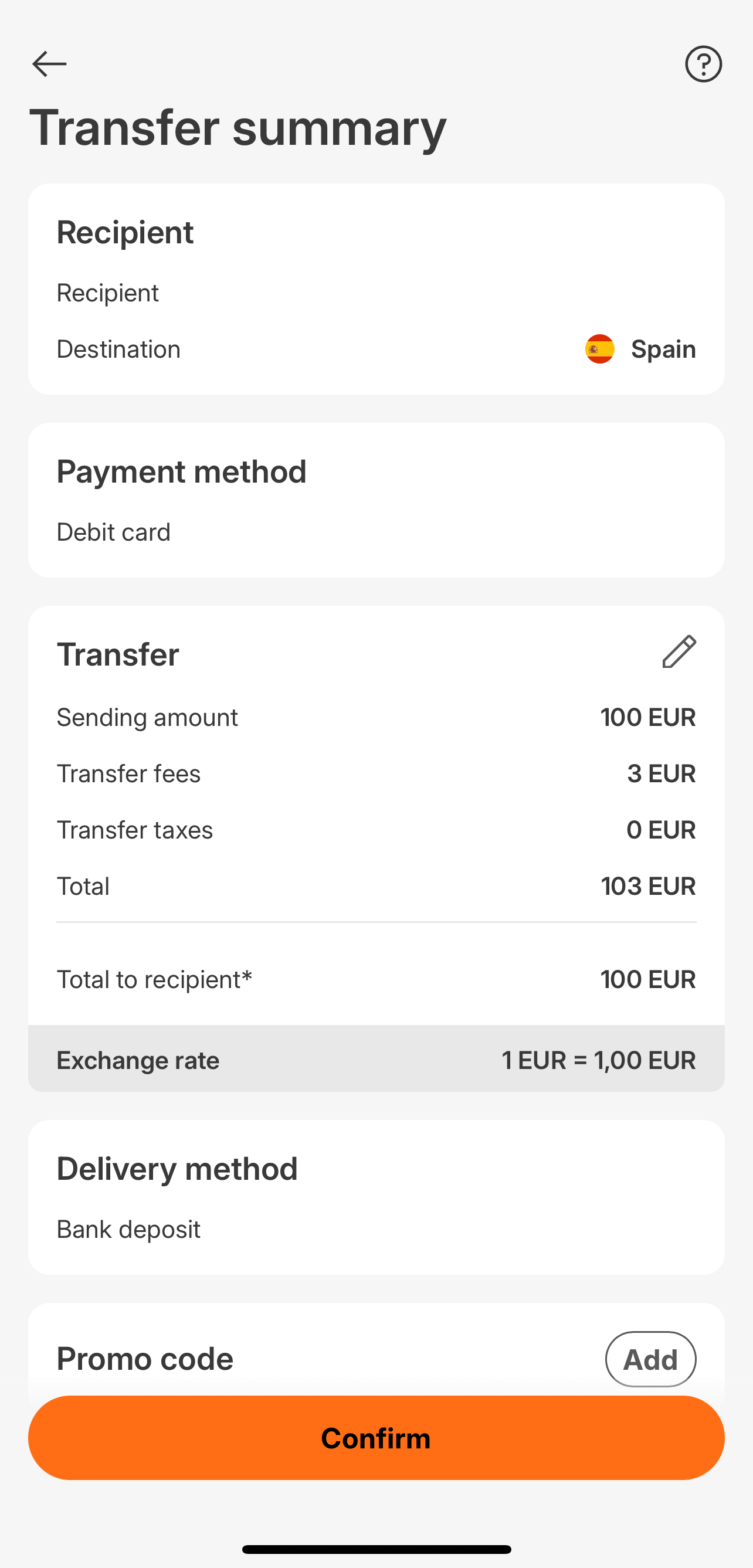Tap the Recipient section heading
Screen dimensions: 753x1568
(x=126, y=233)
